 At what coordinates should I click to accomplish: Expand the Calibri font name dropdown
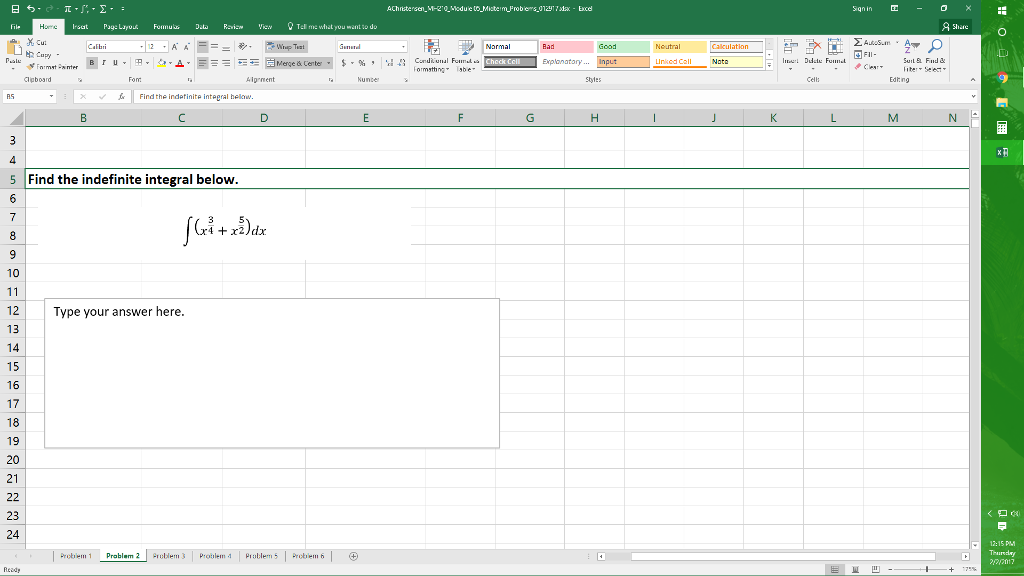pos(139,46)
